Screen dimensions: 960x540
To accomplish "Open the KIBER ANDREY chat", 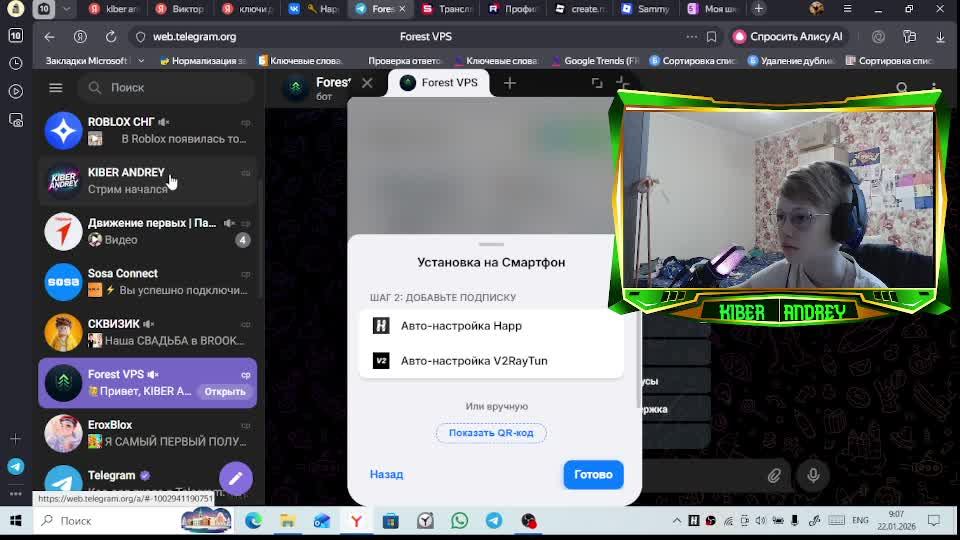I will (148, 181).
